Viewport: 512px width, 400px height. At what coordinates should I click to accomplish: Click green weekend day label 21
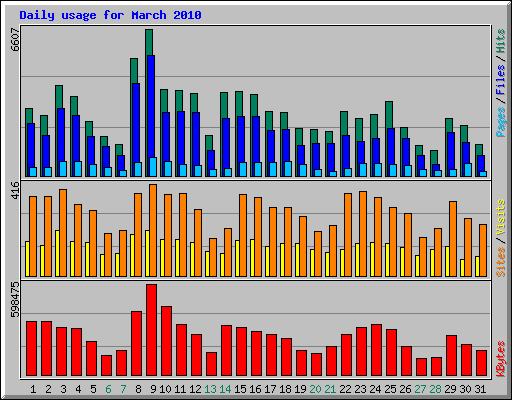pyautogui.click(x=330, y=389)
